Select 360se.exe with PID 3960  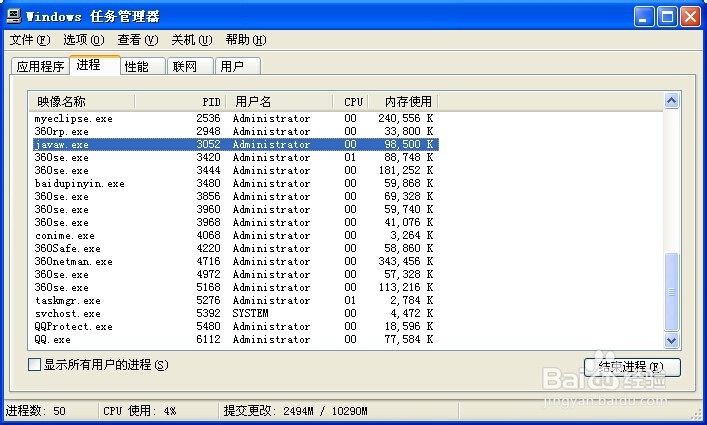click(x=234, y=210)
